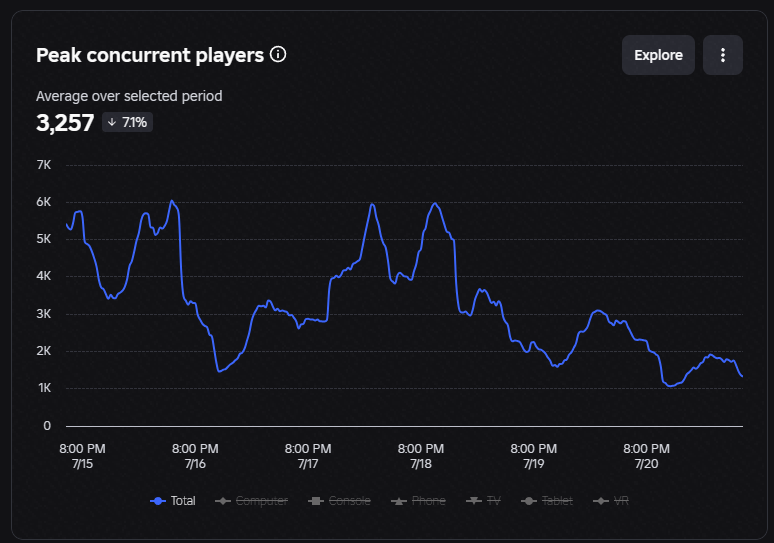Click the 3K y-axis label
The width and height of the screenshot is (774, 543).
pyautogui.click(x=43, y=314)
